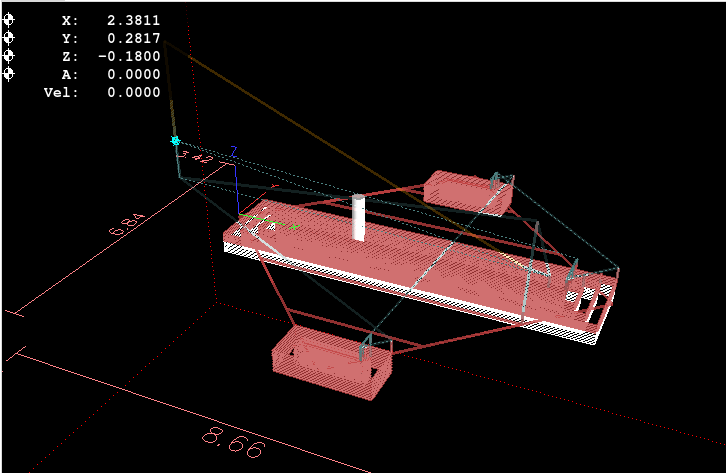Screen dimensions: 726x473
Task: Click the blue Z axis label
Action: tap(233, 151)
